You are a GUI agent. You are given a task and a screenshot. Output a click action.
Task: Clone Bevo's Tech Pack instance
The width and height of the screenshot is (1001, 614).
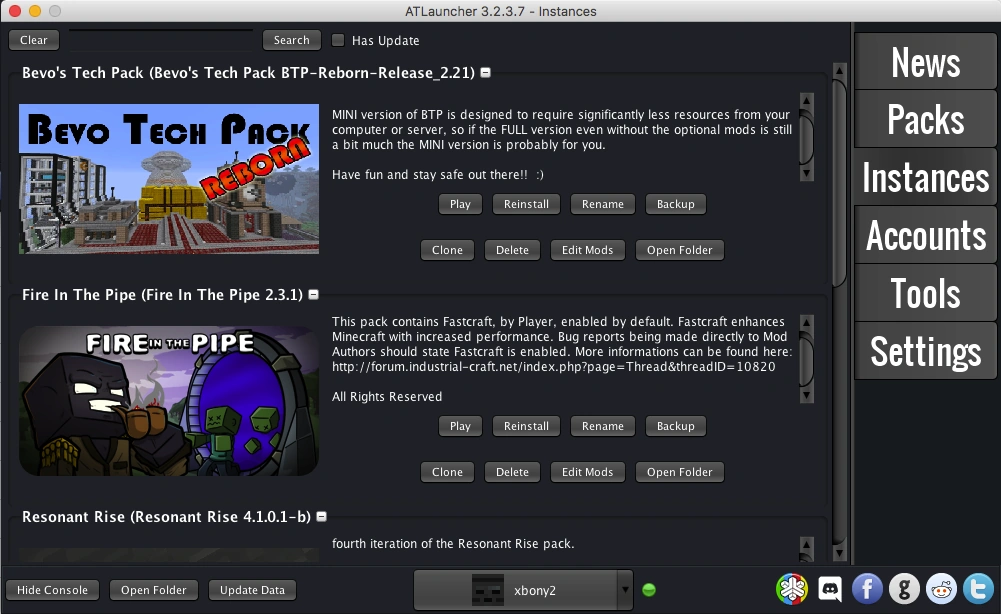(448, 250)
